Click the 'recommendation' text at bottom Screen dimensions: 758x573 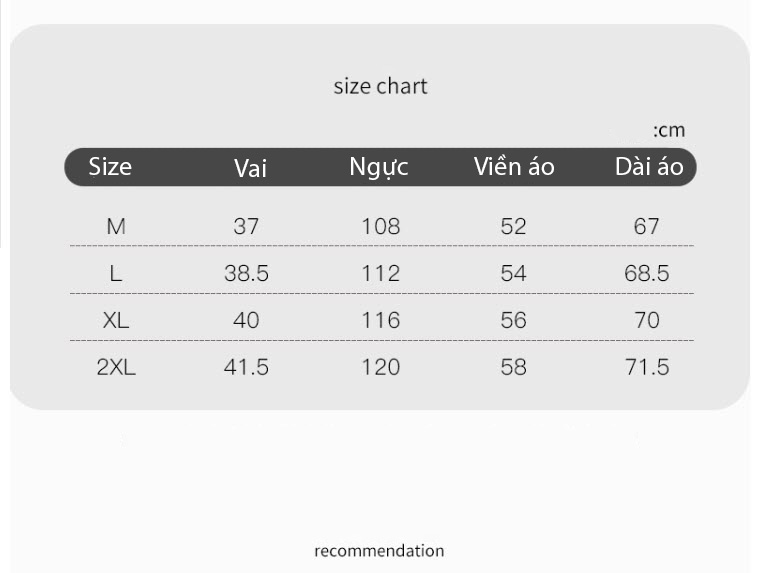pyautogui.click(x=379, y=551)
